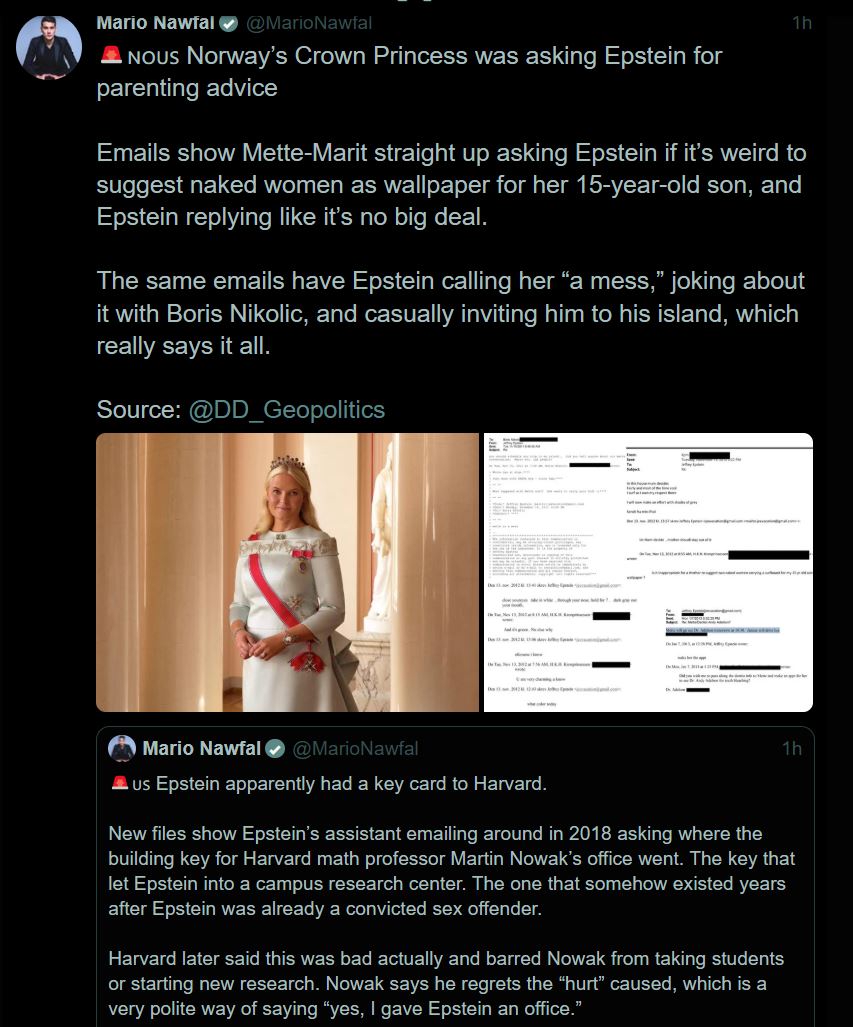Open the @MarioNawfal handle in the quoted post
Viewport: 853px width, 1027px height.
(x=355, y=748)
